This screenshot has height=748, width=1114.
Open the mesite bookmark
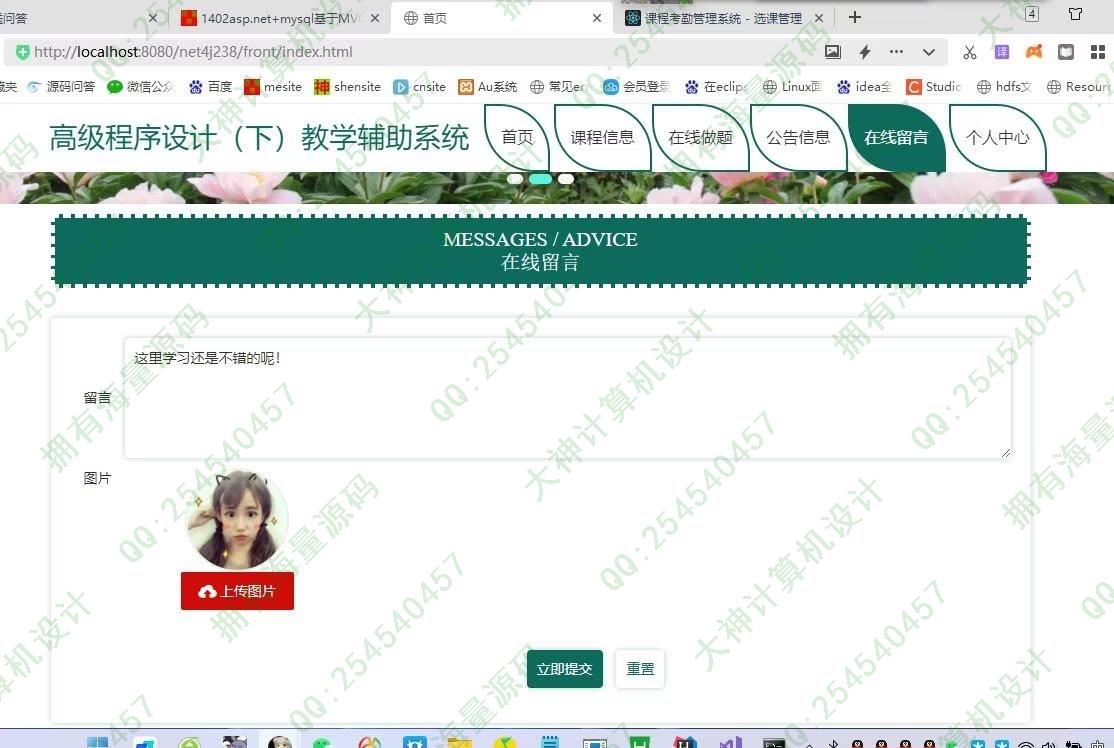(x=273, y=87)
